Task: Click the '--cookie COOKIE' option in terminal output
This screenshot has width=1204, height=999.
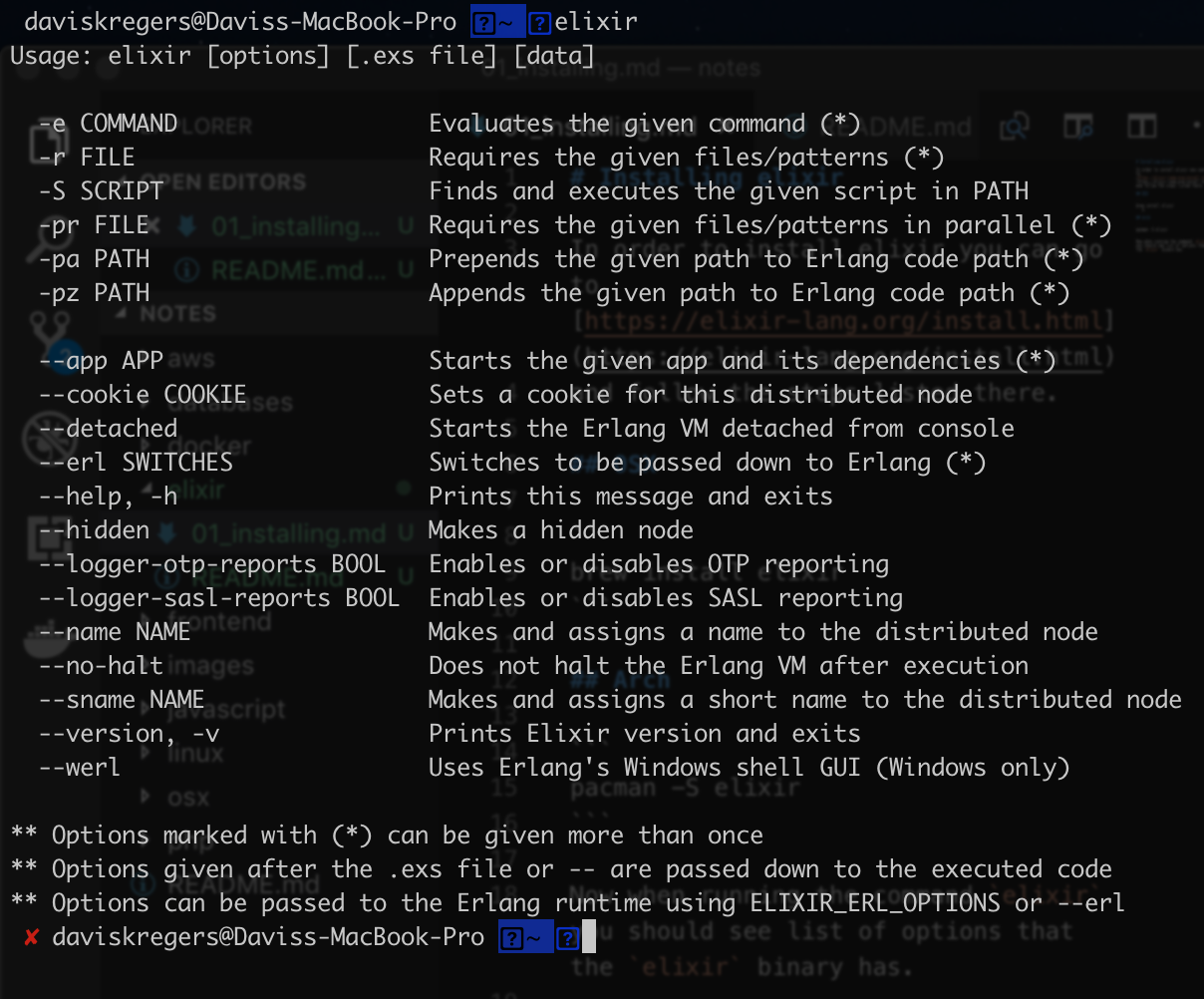Action: click(143, 395)
